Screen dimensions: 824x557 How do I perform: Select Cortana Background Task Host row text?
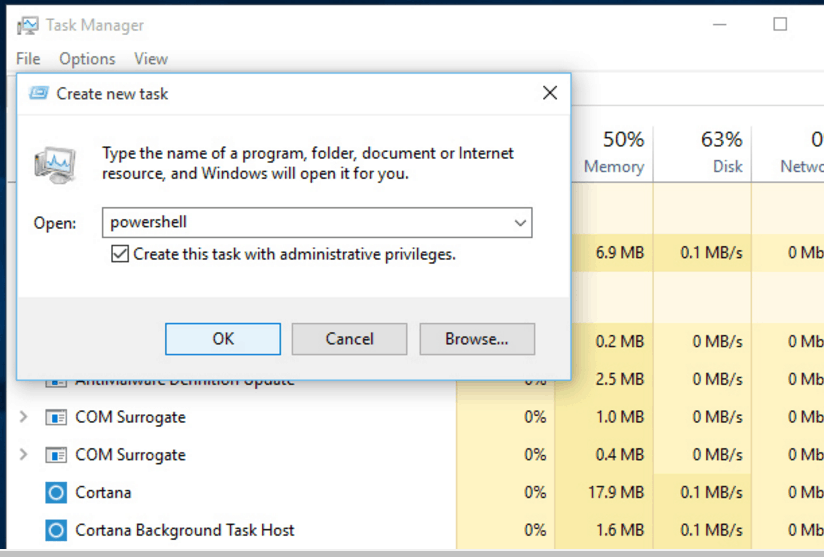coord(184,531)
